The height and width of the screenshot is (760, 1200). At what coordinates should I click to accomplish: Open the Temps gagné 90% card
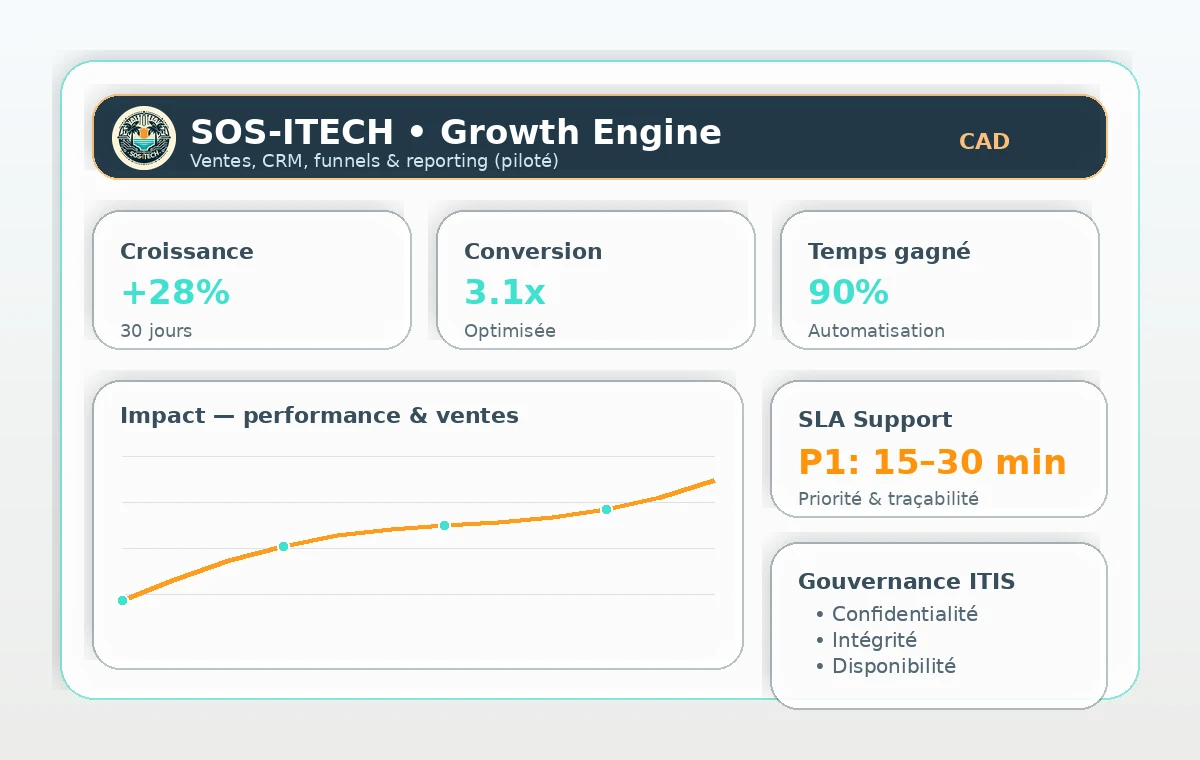939,280
